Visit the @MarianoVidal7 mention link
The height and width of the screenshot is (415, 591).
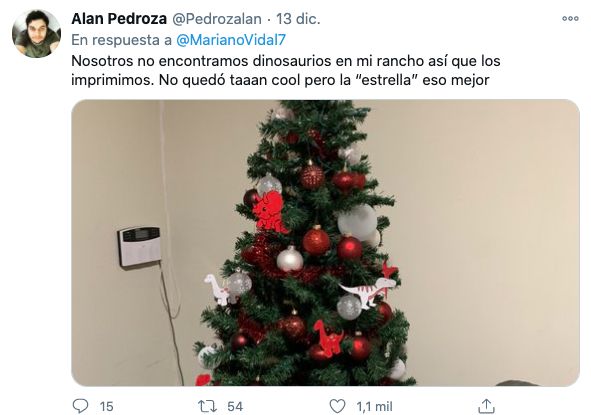231,40
